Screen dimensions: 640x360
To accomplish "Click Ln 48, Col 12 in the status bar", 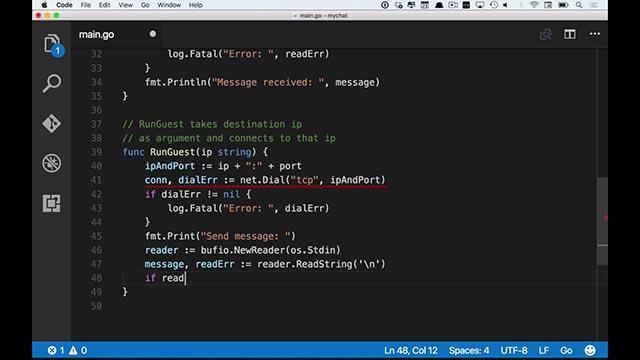I will pos(411,351).
